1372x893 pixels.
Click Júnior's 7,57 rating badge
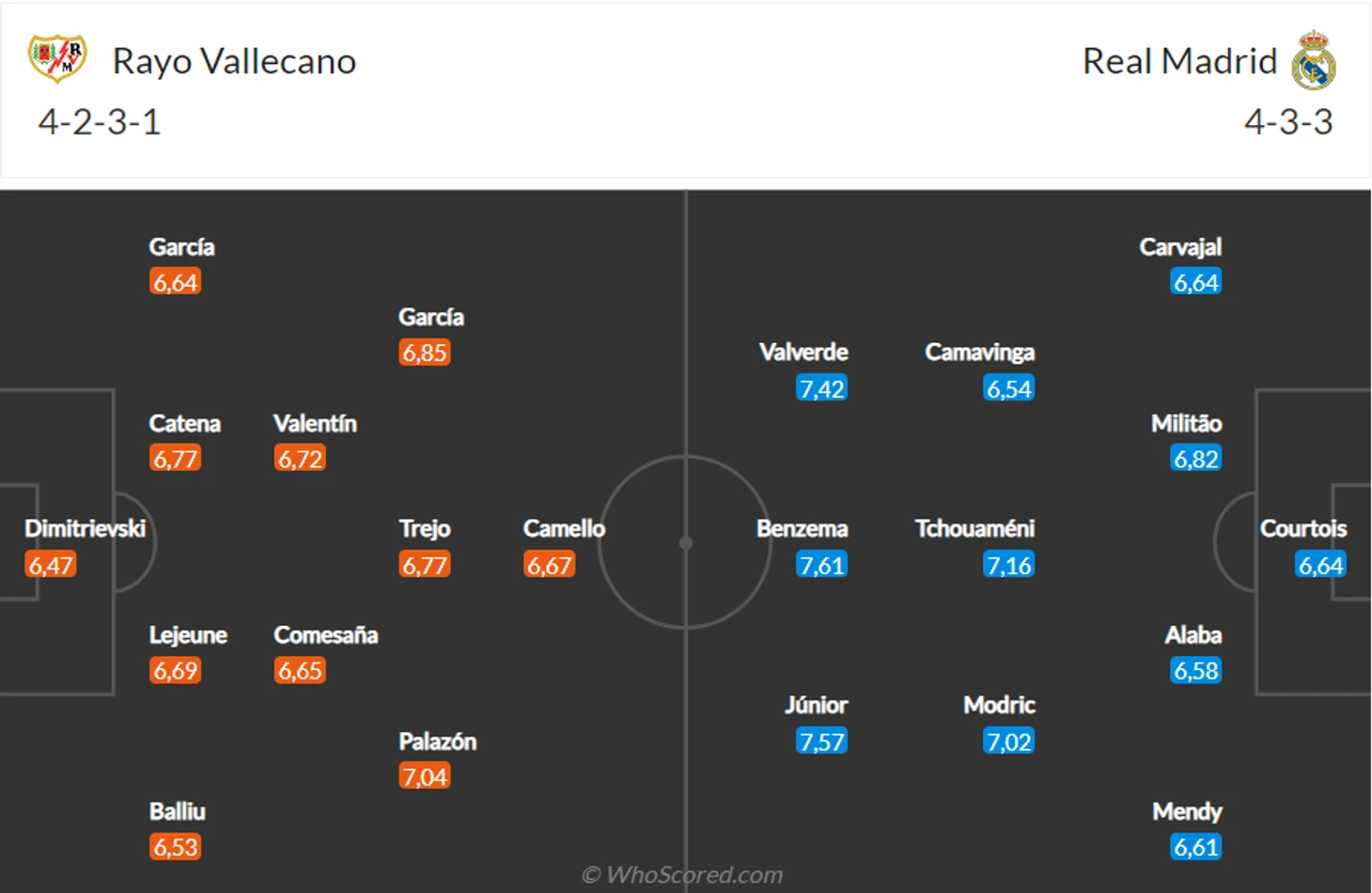[x=821, y=741]
